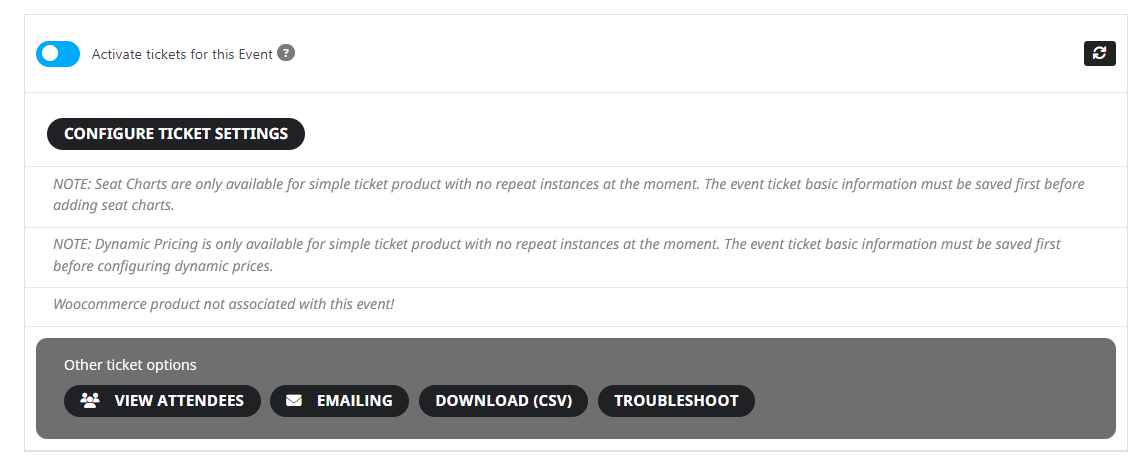1146x462 pixels.
Task: Click the Dynamic Pricing note text
Action: tap(557, 254)
